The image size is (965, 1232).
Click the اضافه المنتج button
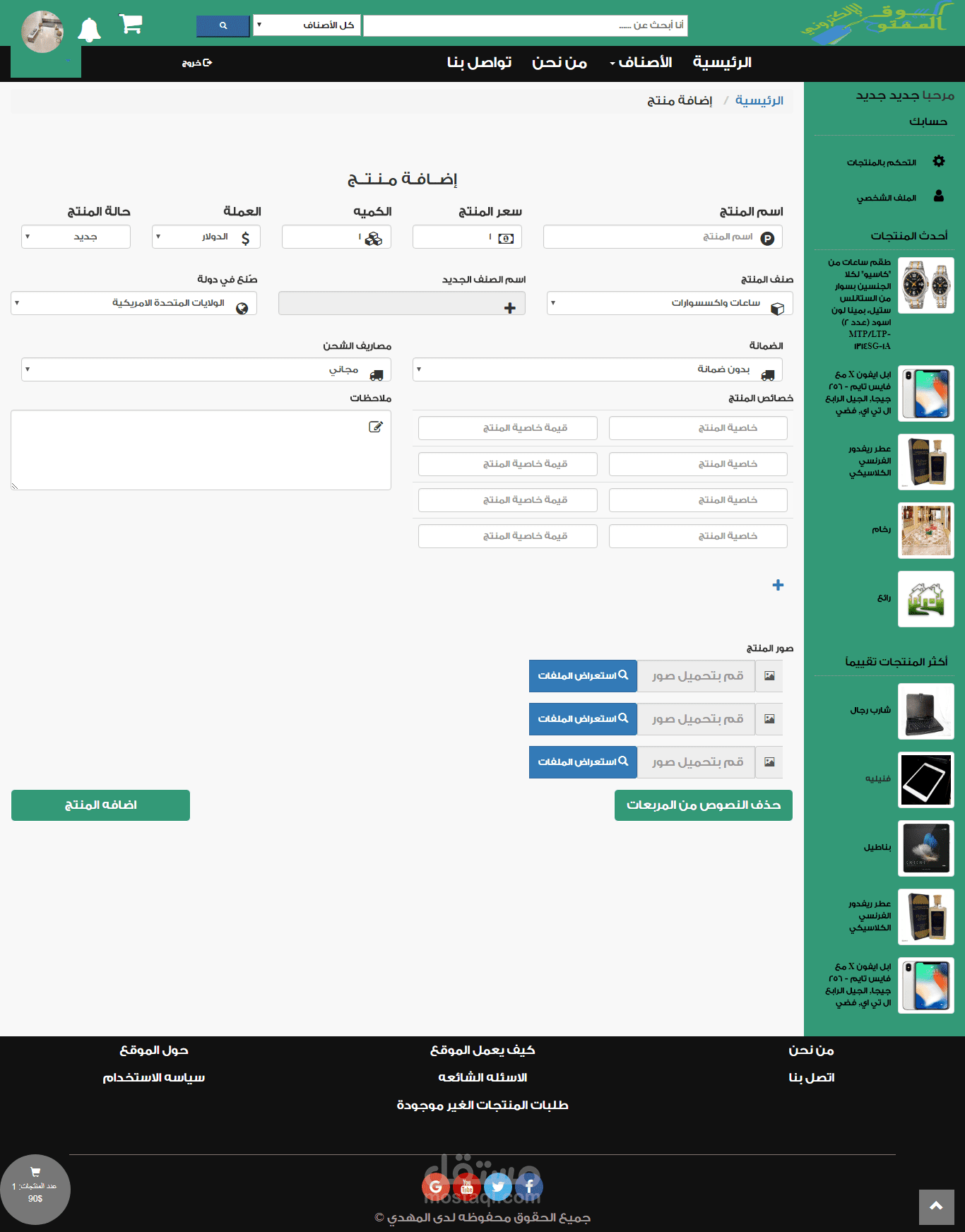click(x=100, y=805)
